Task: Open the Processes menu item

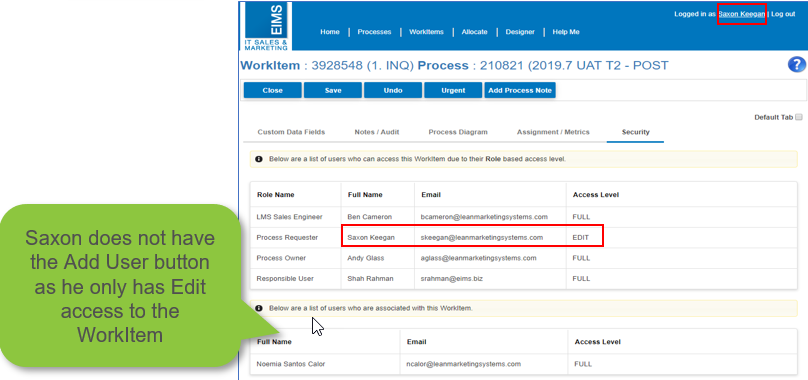Action: click(374, 32)
